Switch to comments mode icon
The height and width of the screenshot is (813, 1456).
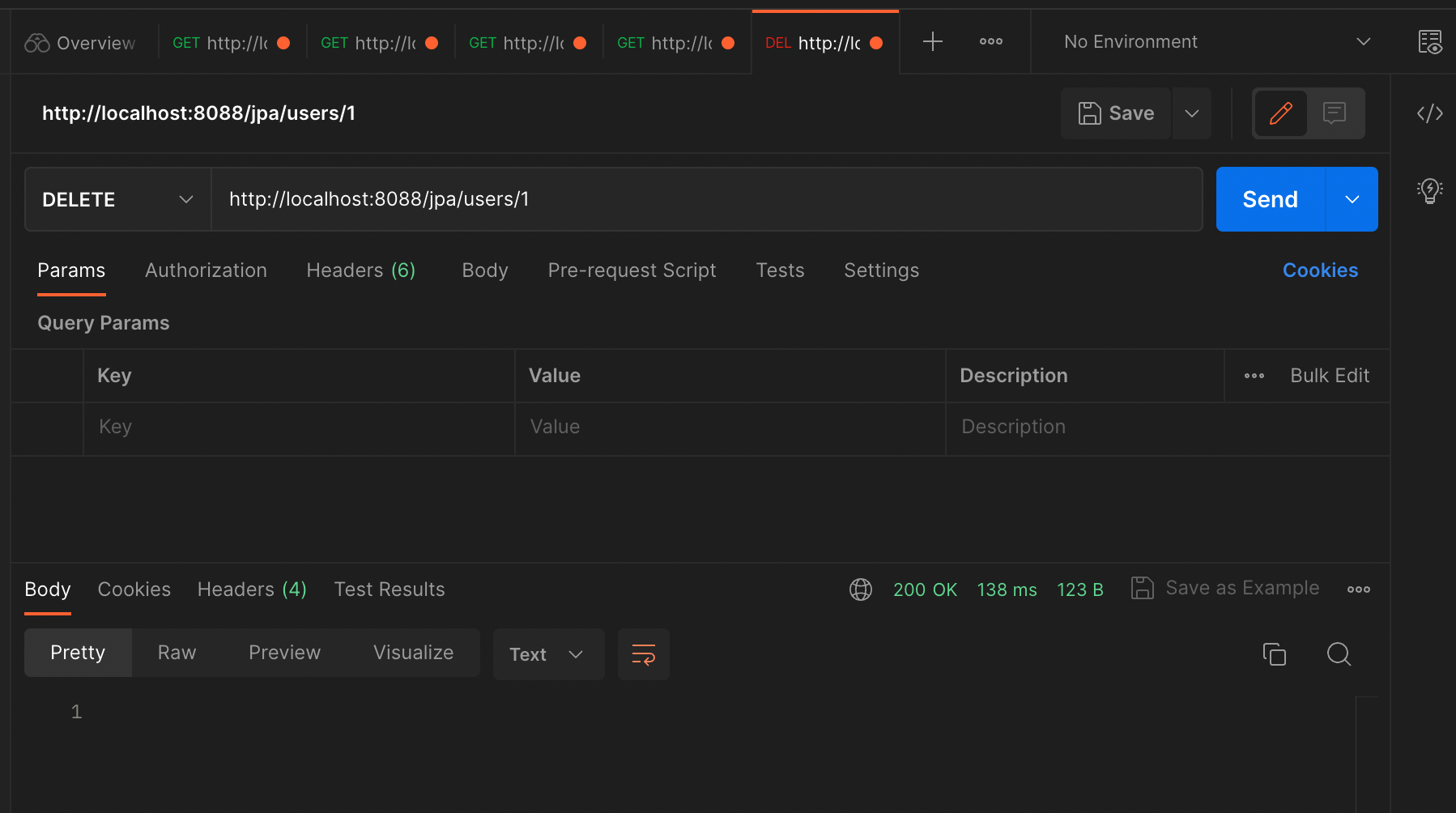(x=1335, y=113)
